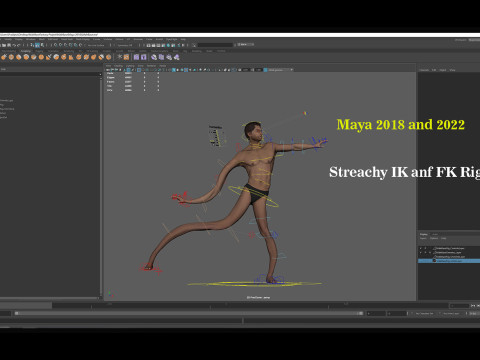Click the range slider right end handle

coord(361,313)
